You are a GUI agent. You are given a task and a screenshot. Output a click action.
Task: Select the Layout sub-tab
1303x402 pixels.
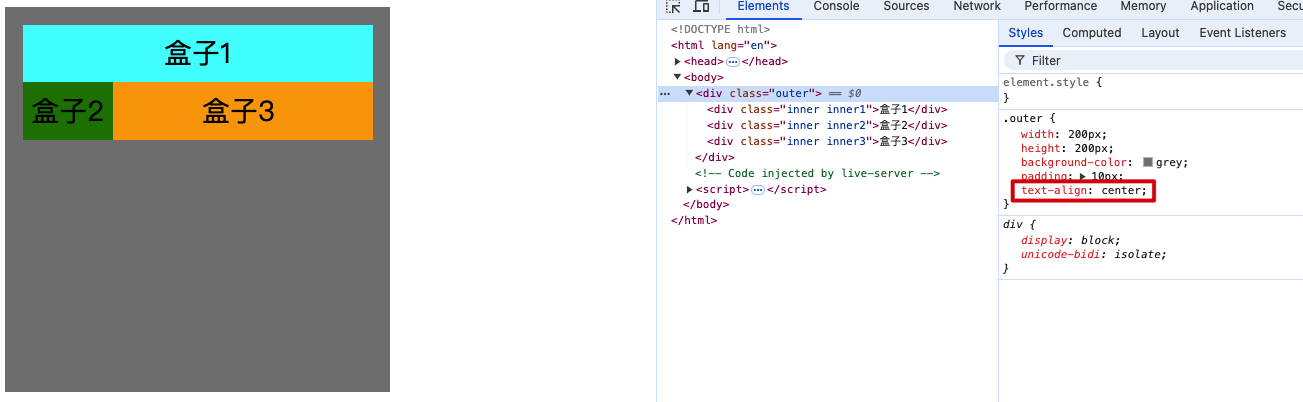tap(1160, 33)
